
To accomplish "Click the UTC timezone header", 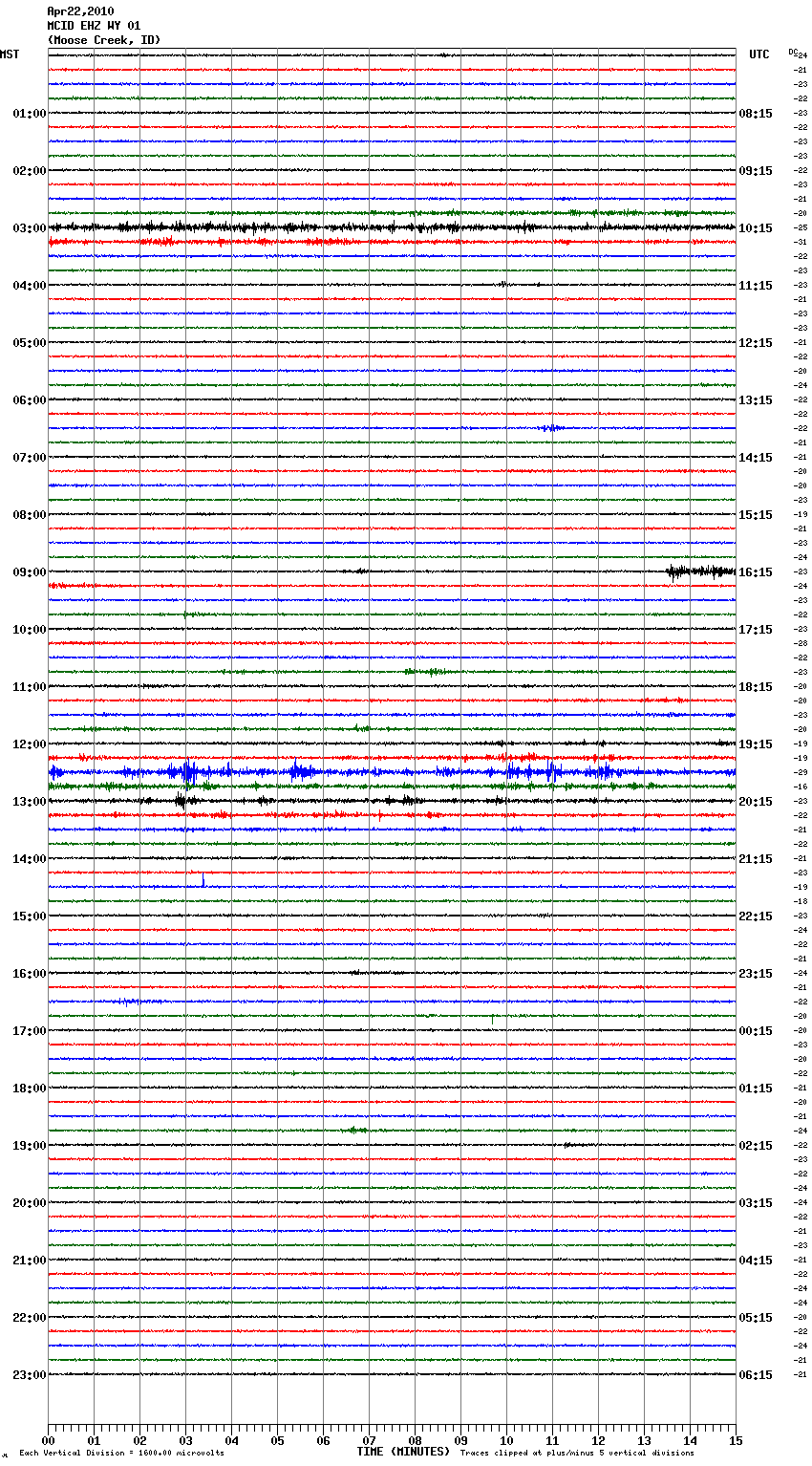I will pyautogui.click(x=759, y=54).
